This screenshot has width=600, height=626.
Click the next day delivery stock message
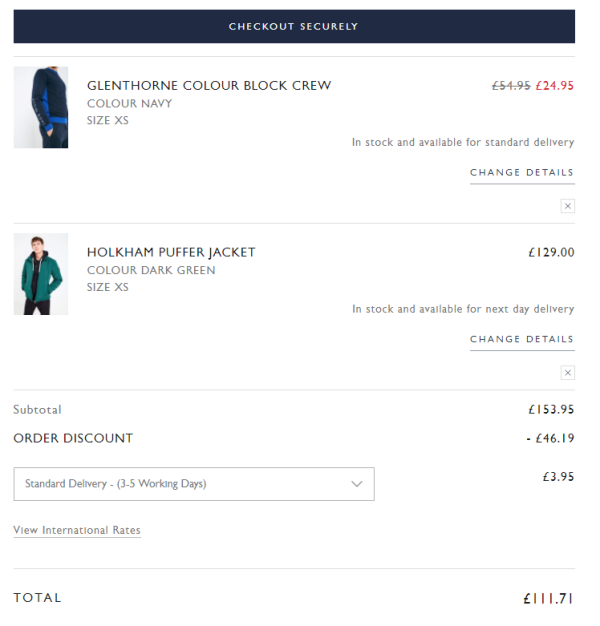point(463,309)
